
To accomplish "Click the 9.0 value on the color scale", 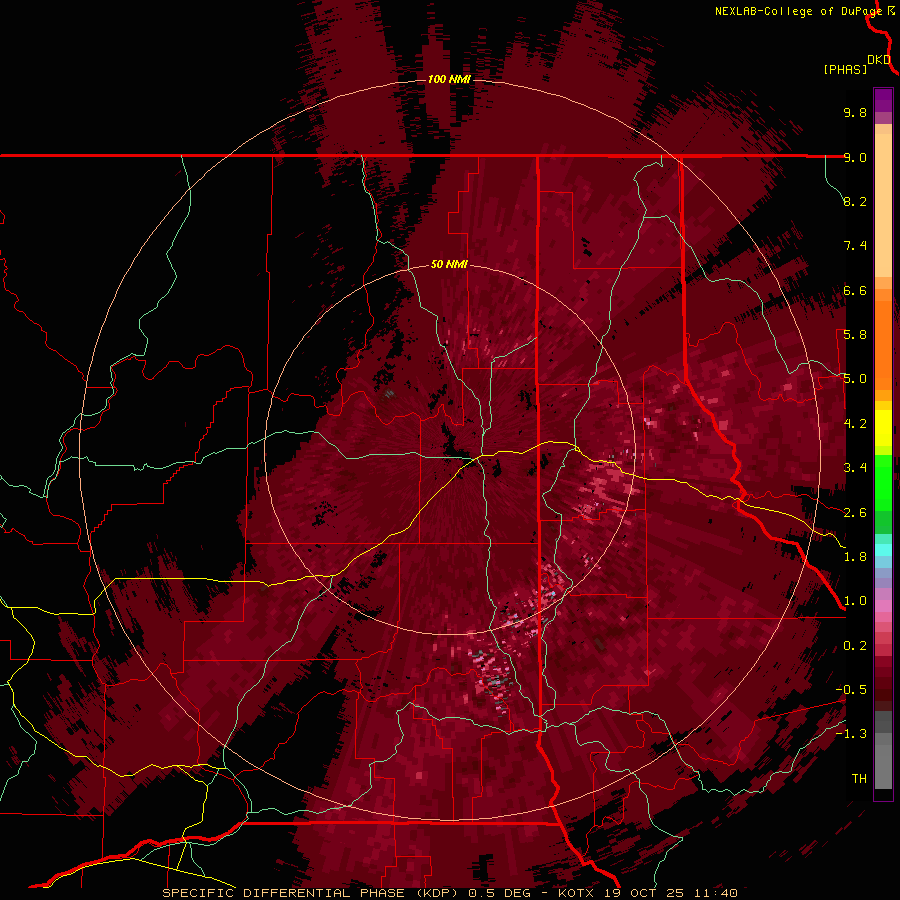I will pyautogui.click(x=855, y=157).
